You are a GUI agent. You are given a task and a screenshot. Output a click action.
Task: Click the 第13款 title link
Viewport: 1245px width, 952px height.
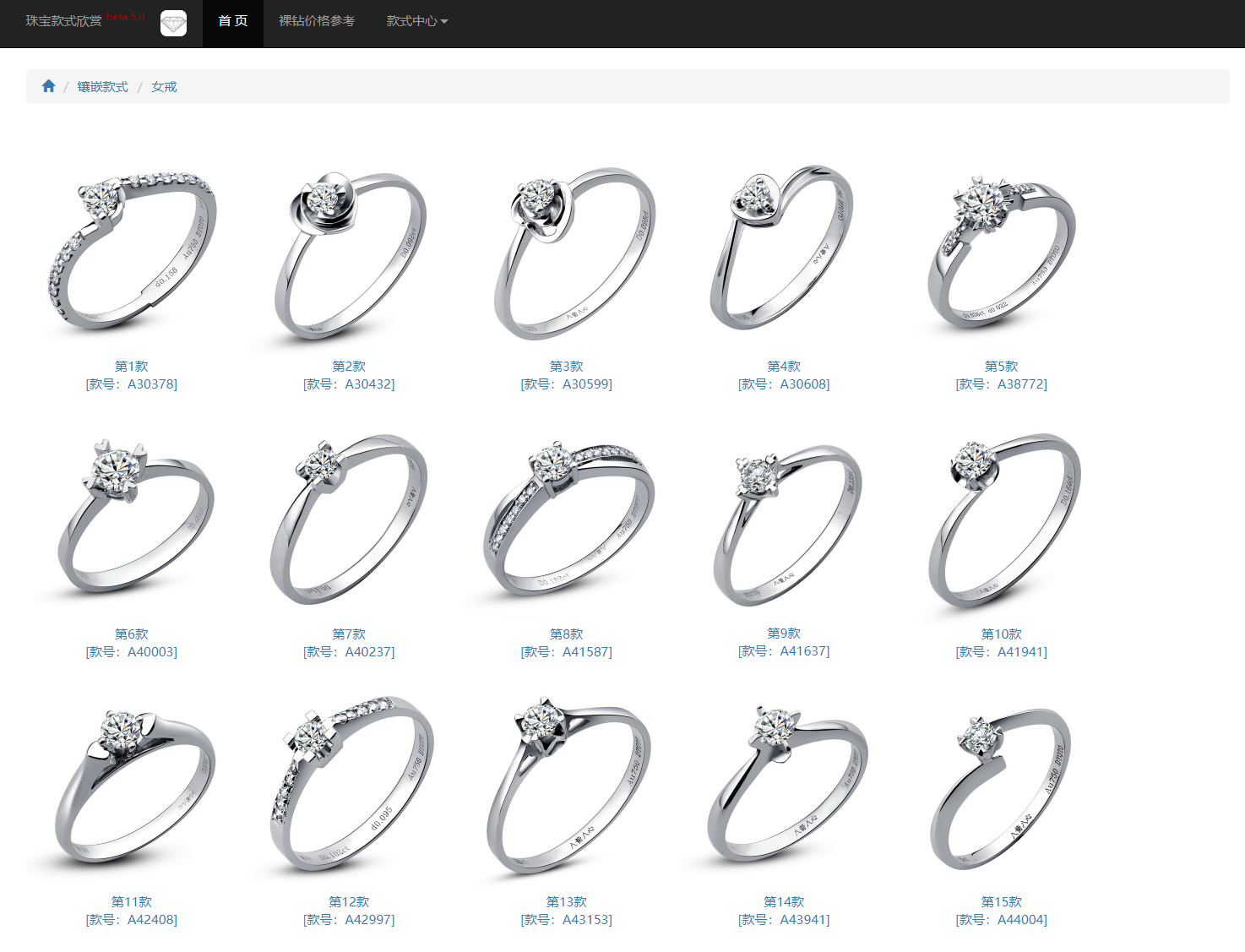tap(567, 901)
